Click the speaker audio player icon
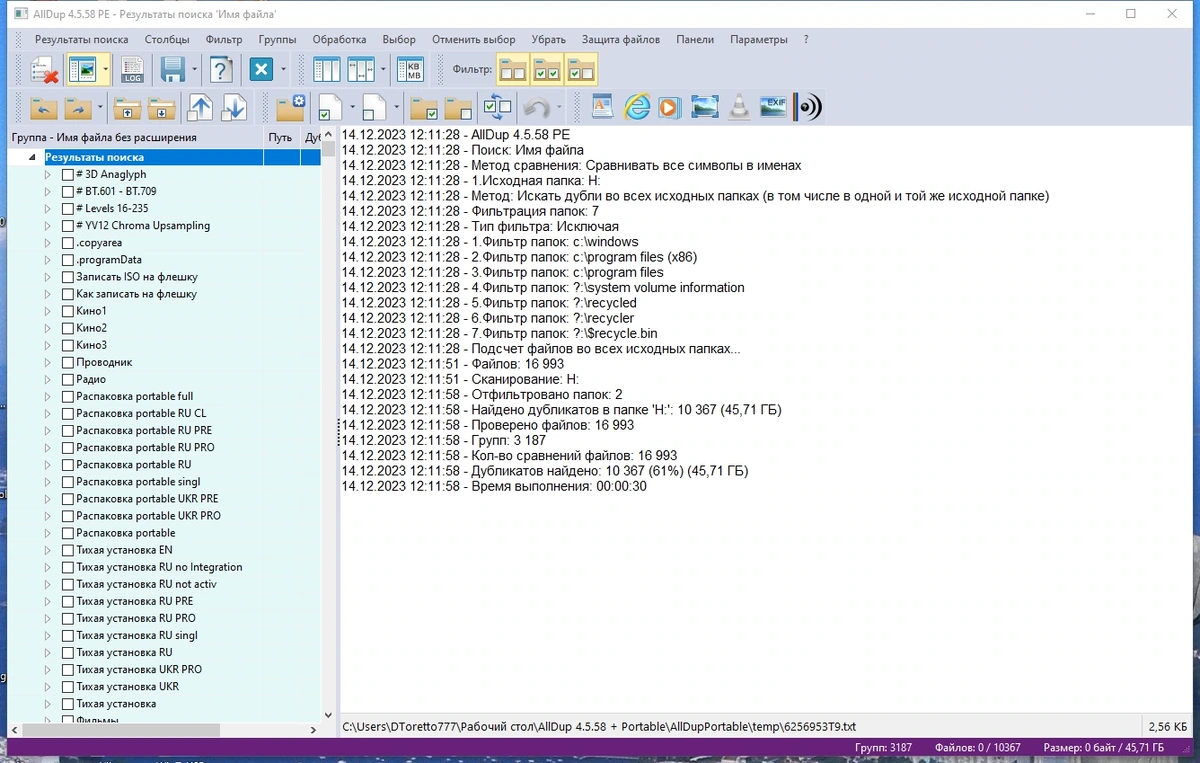Image resolution: width=1200 pixels, height=763 pixels. [808, 107]
